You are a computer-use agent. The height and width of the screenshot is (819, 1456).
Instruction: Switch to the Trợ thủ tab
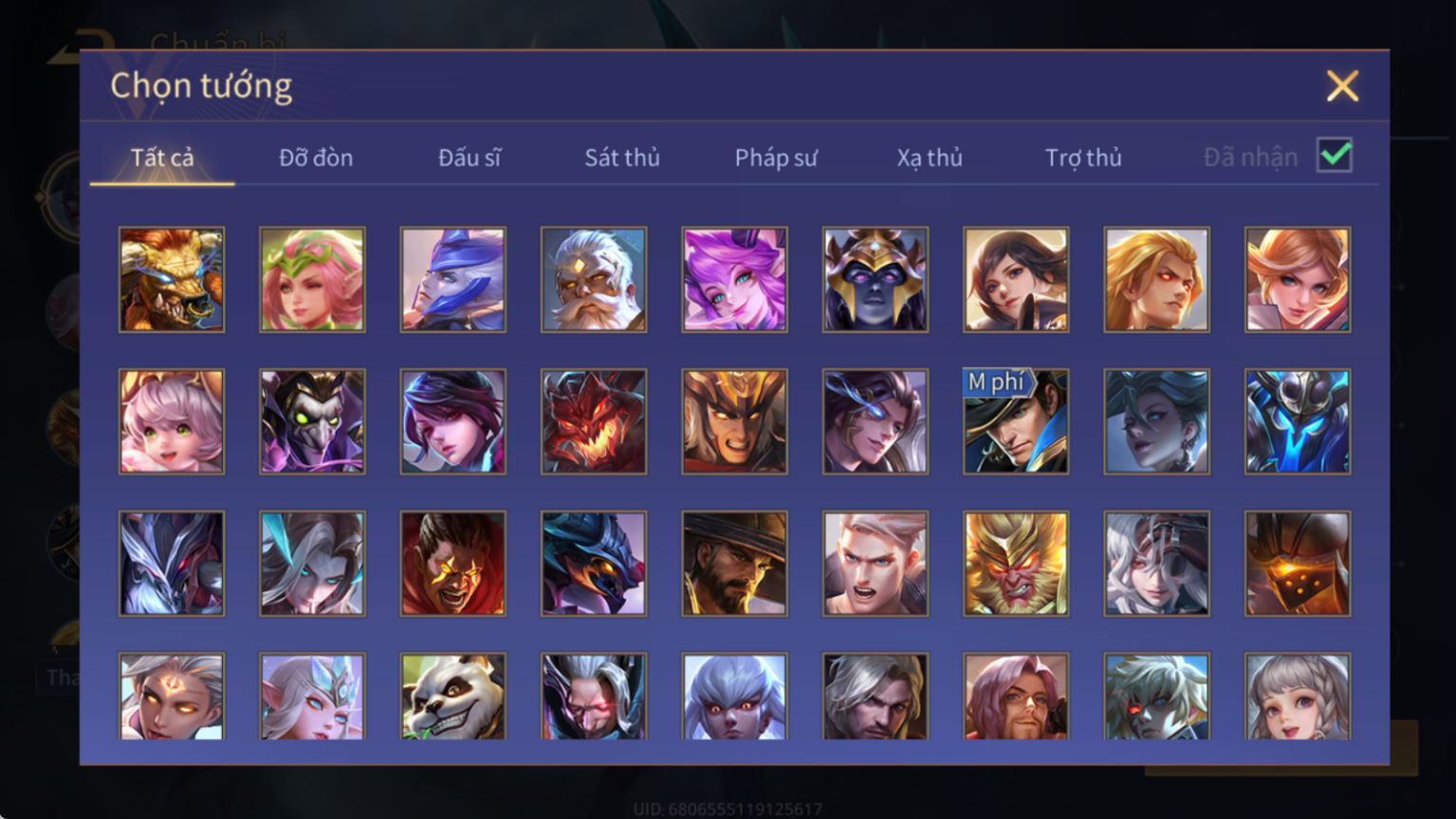pos(1083,158)
